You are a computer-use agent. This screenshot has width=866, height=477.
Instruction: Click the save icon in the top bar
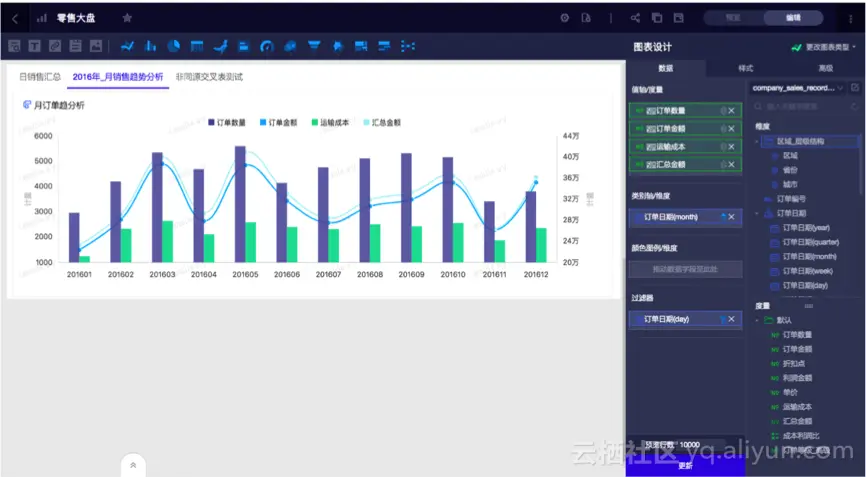[678, 18]
